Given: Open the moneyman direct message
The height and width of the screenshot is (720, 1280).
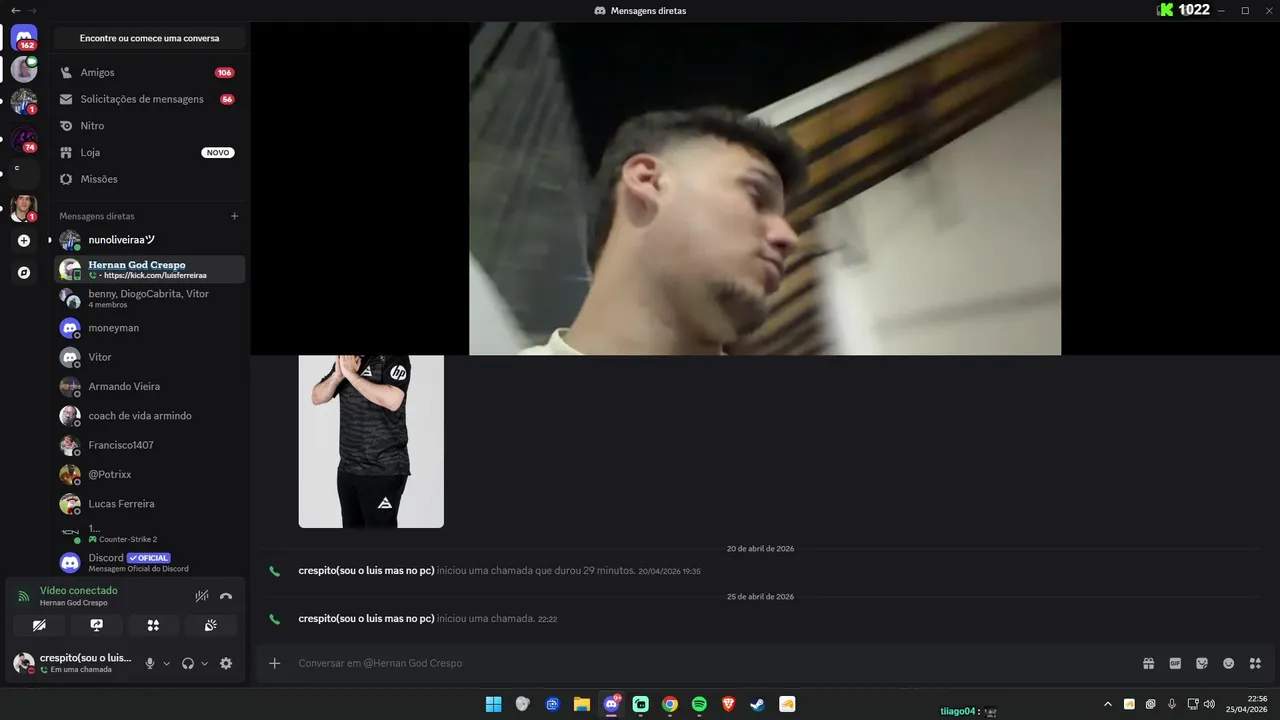Looking at the screenshot, I should tap(149, 328).
